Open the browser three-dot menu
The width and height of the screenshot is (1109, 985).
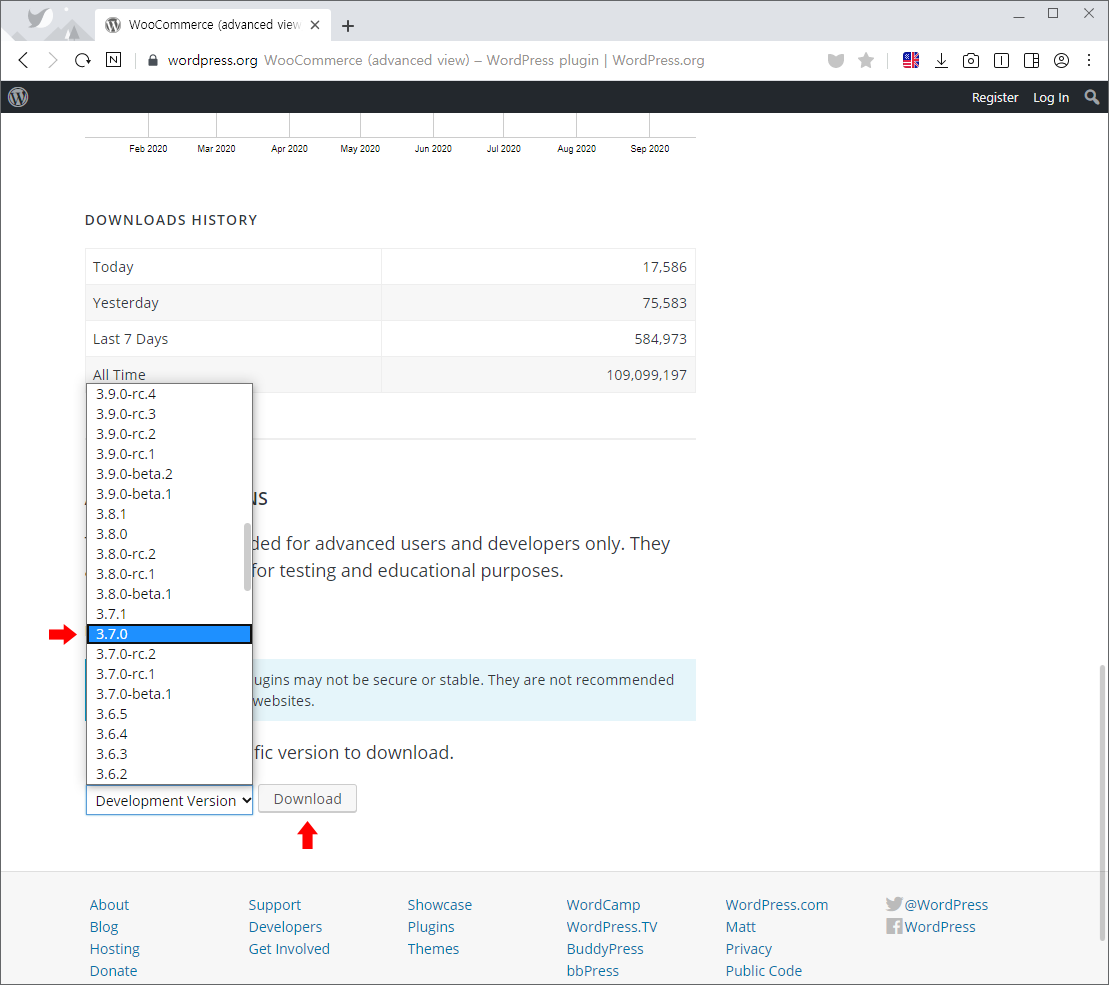(1089, 61)
